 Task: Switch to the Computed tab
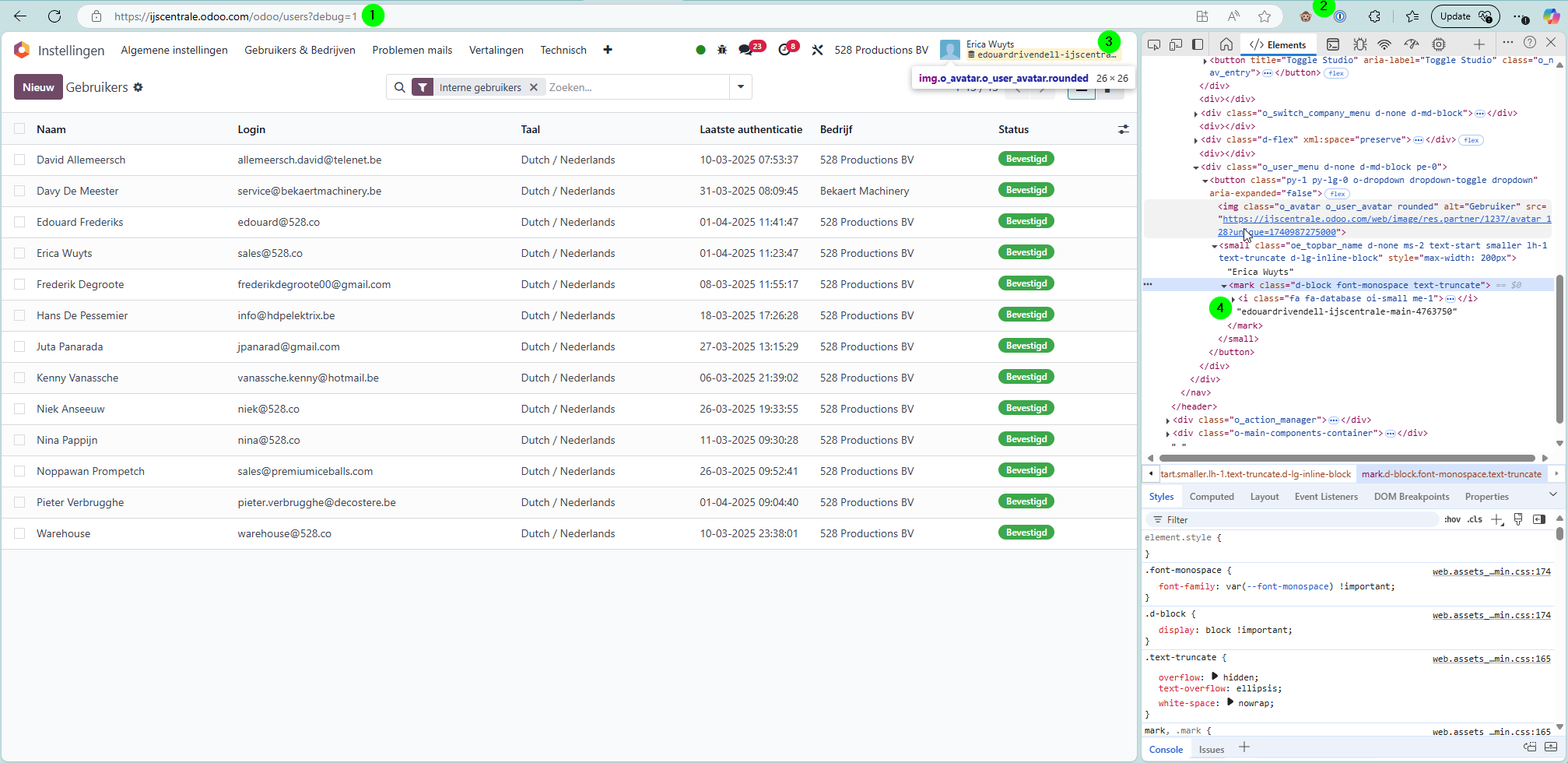pyautogui.click(x=1212, y=497)
